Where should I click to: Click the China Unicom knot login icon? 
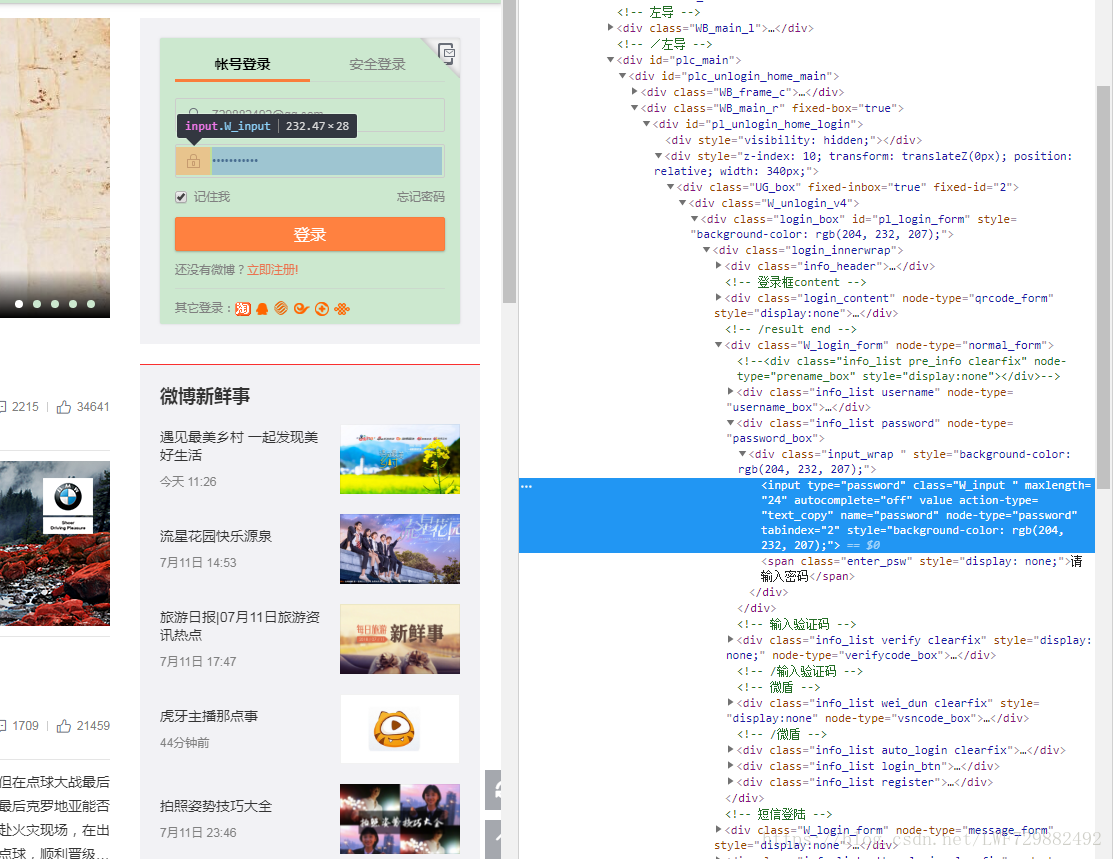click(x=342, y=308)
